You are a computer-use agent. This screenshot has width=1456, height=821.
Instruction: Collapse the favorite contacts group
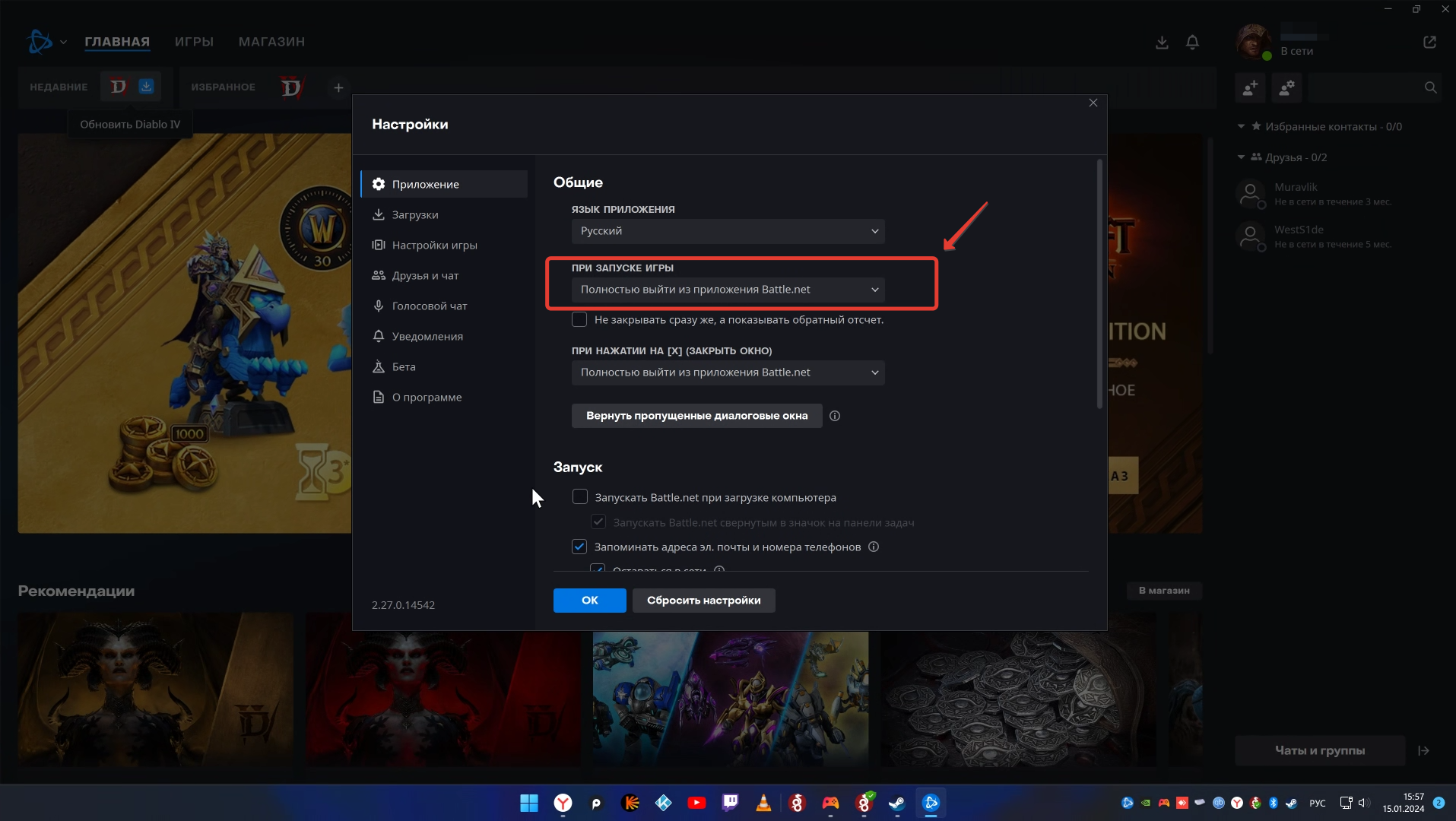click(1241, 126)
